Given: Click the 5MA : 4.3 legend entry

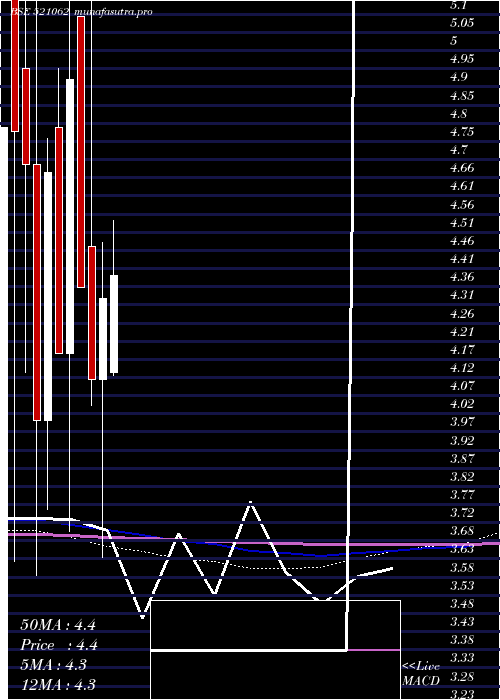Looking at the screenshot, I should 56,665.
